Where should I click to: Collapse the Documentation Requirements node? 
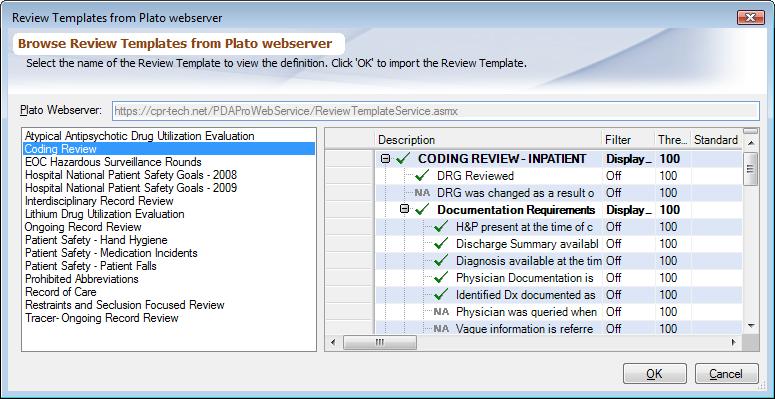404,210
